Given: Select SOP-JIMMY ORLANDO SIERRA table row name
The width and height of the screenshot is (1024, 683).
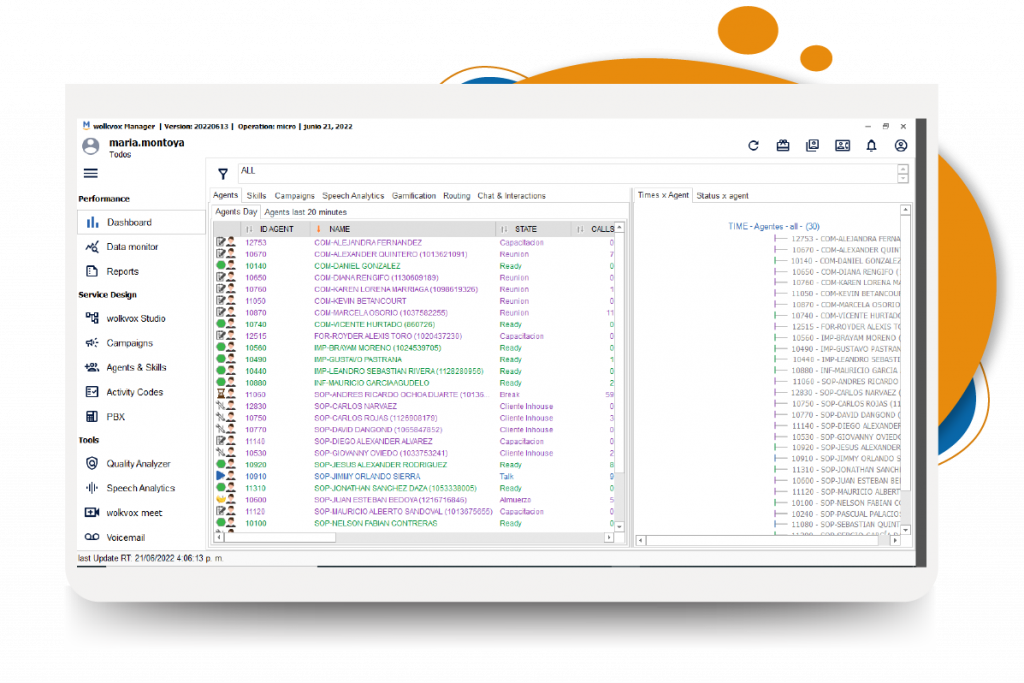Looking at the screenshot, I should pos(367,477).
